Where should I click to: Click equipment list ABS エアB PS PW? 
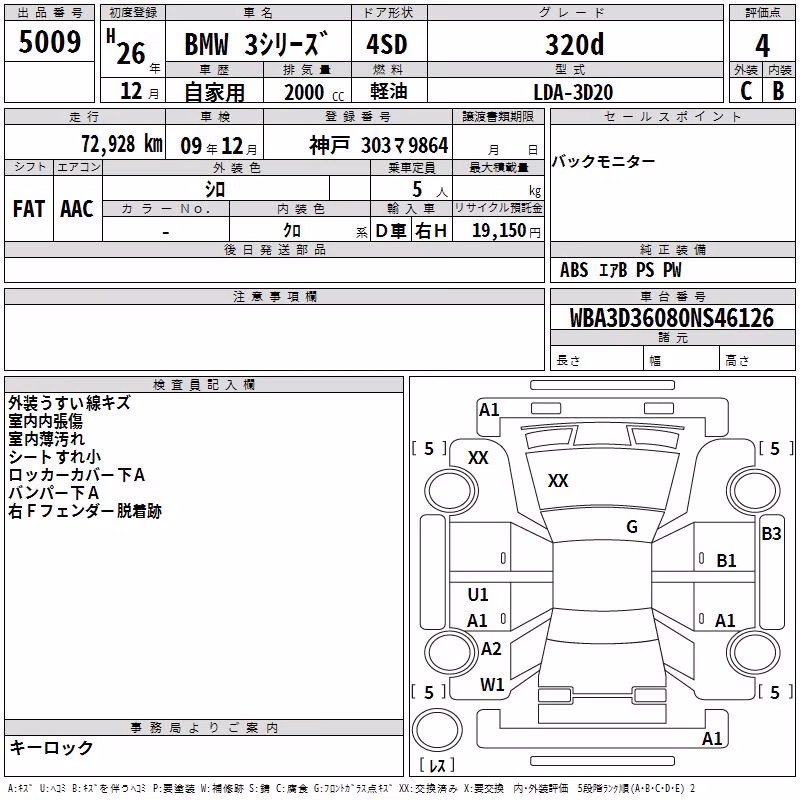click(620, 270)
